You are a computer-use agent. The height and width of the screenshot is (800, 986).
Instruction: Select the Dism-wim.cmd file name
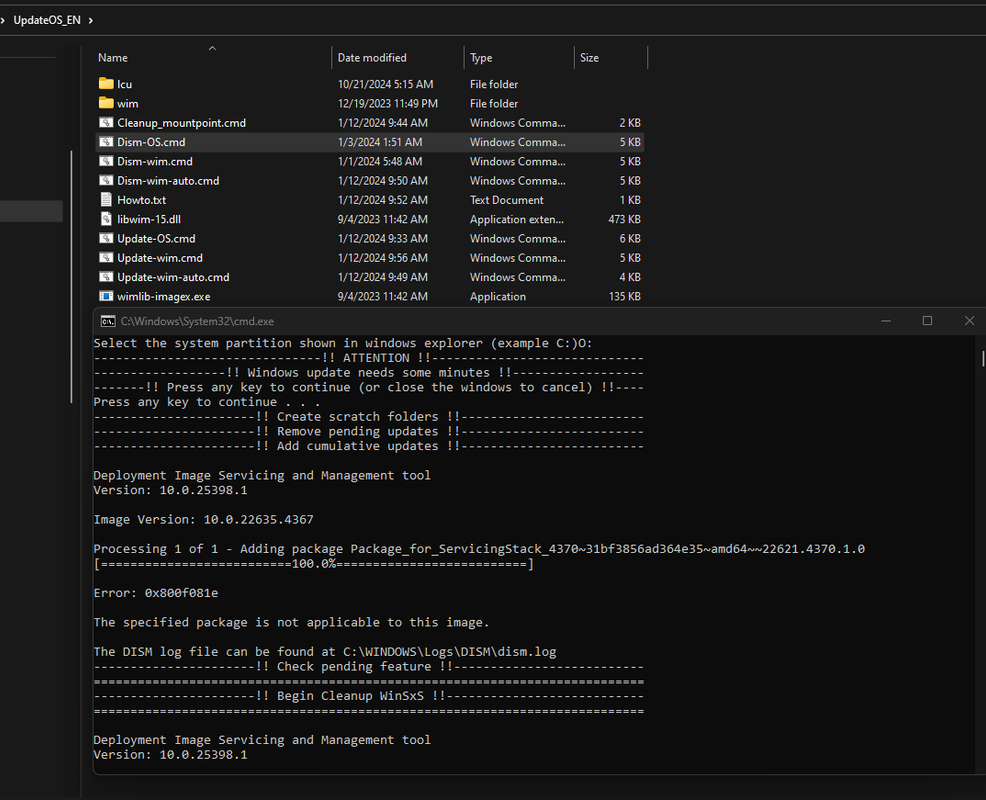tap(155, 162)
